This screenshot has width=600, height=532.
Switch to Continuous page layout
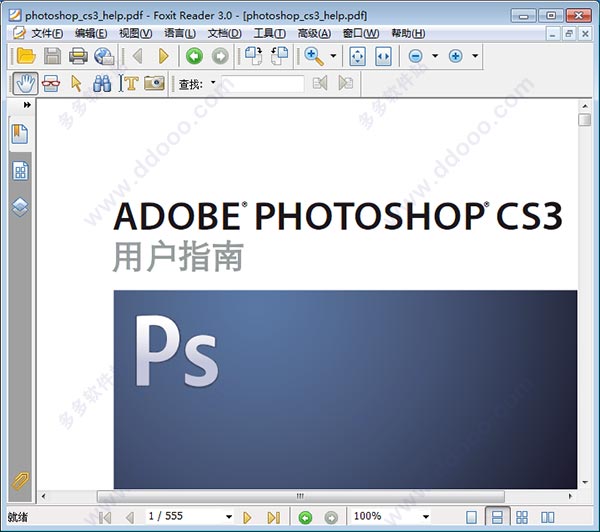coord(497,517)
